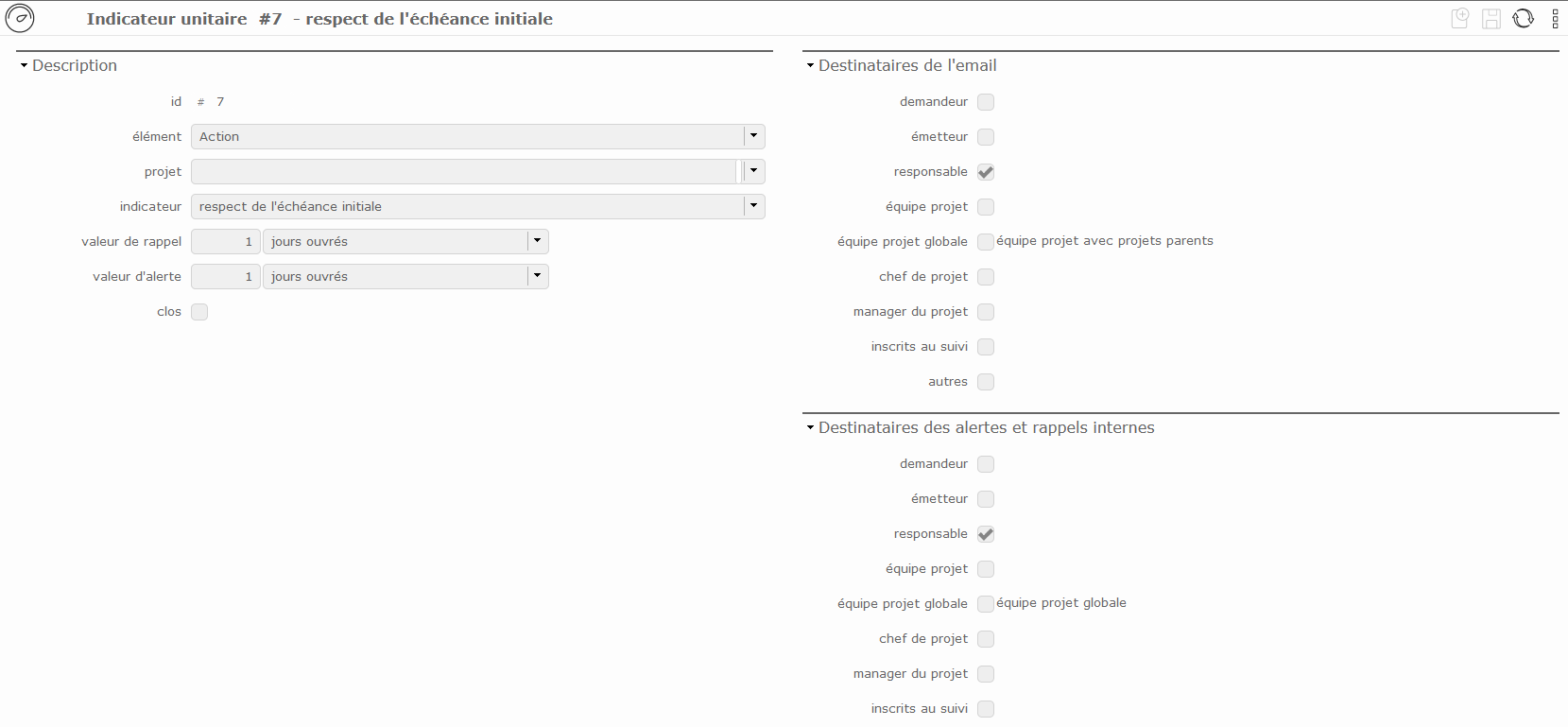
Task: Check autres in email recipients
Action: [986, 382]
